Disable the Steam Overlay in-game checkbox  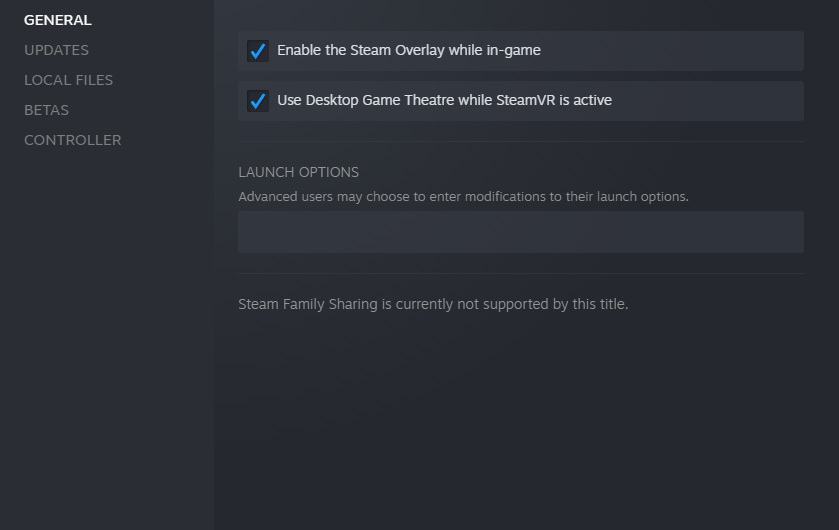258,51
